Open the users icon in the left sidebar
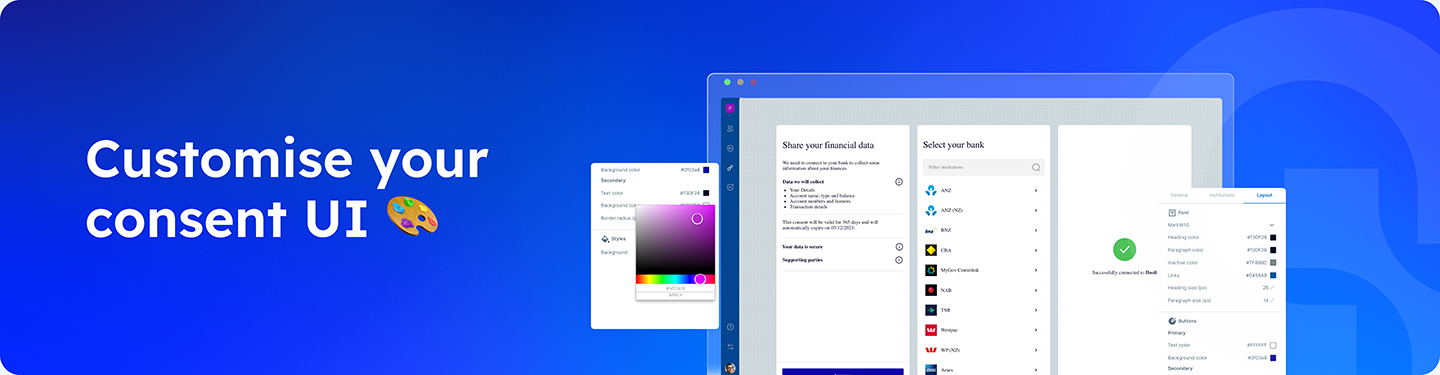This screenshot has height=375, width=1440. (730, 128)
